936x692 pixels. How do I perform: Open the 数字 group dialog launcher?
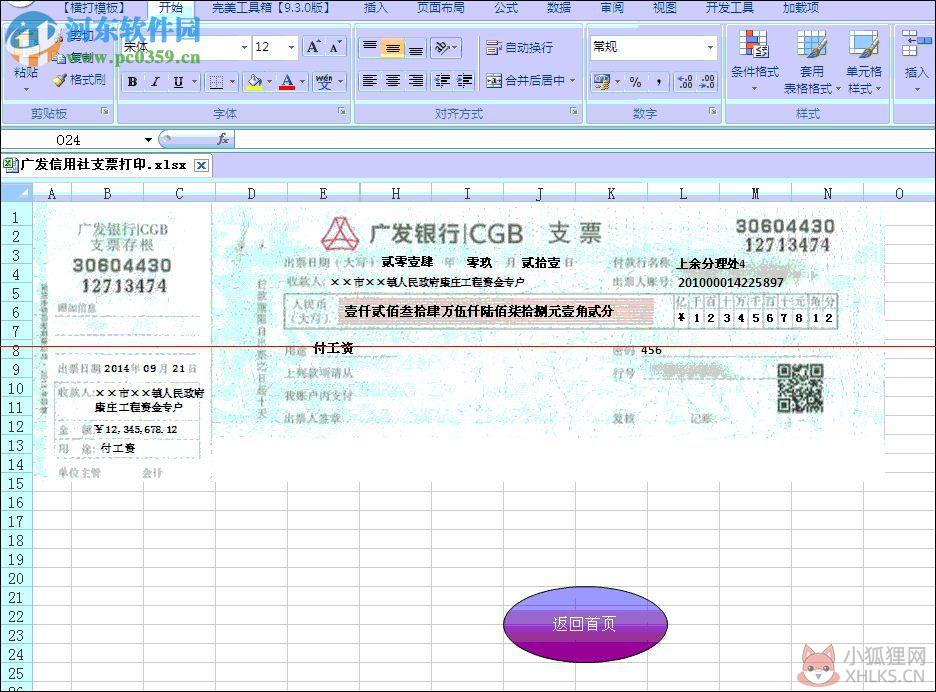pyautogui.click(x=713, y=111)
